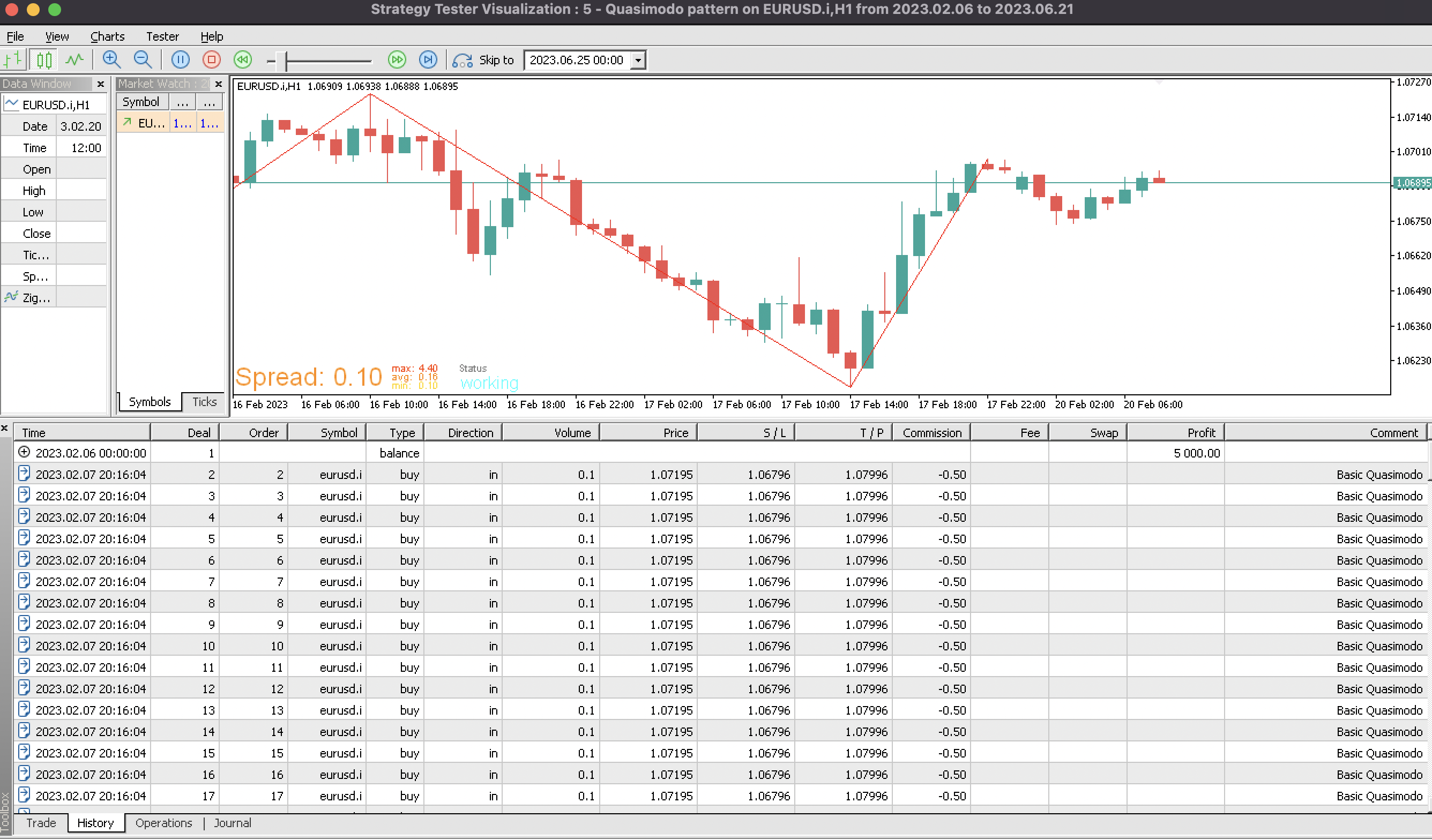
Task: Open the Tester menu
Action: point(162,36)
